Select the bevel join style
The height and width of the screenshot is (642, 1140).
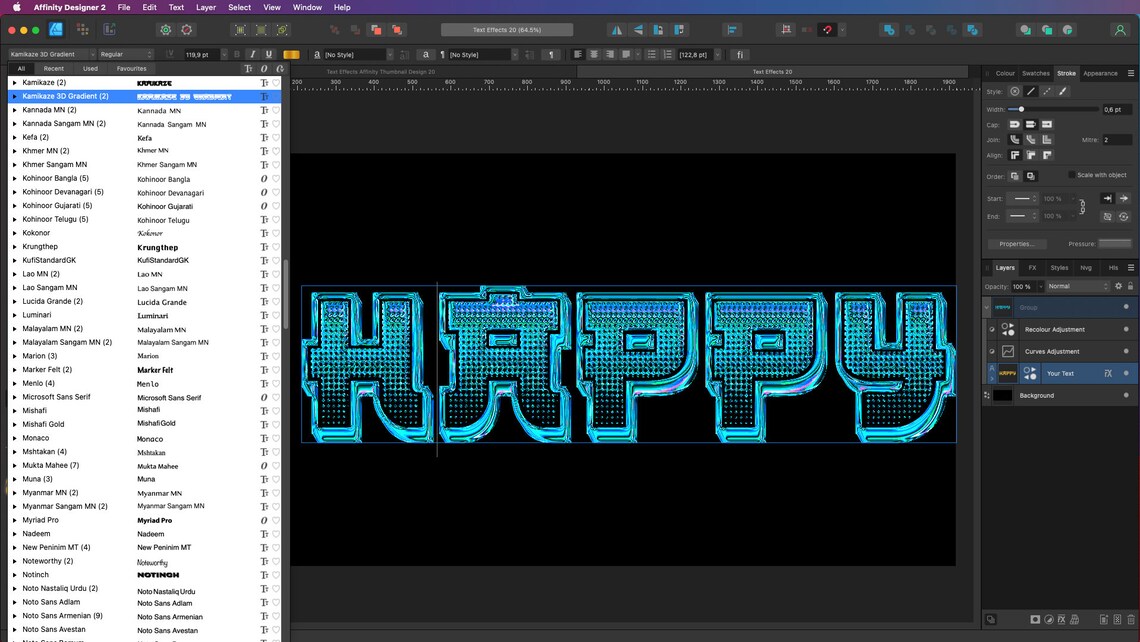point(1047,140)
